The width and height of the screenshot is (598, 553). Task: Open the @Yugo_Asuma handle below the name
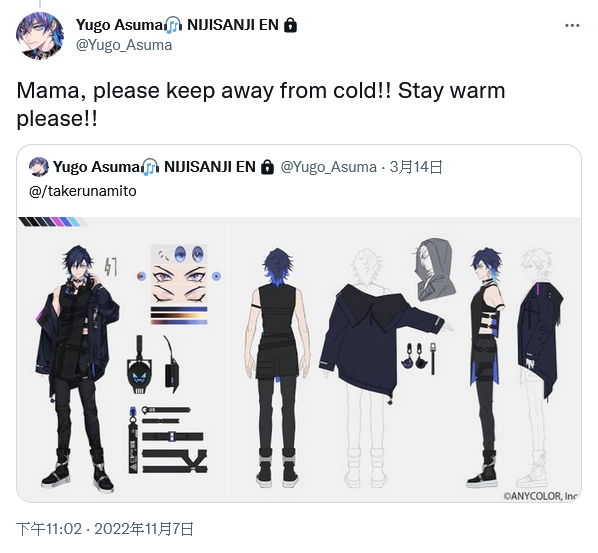point(124,45)
